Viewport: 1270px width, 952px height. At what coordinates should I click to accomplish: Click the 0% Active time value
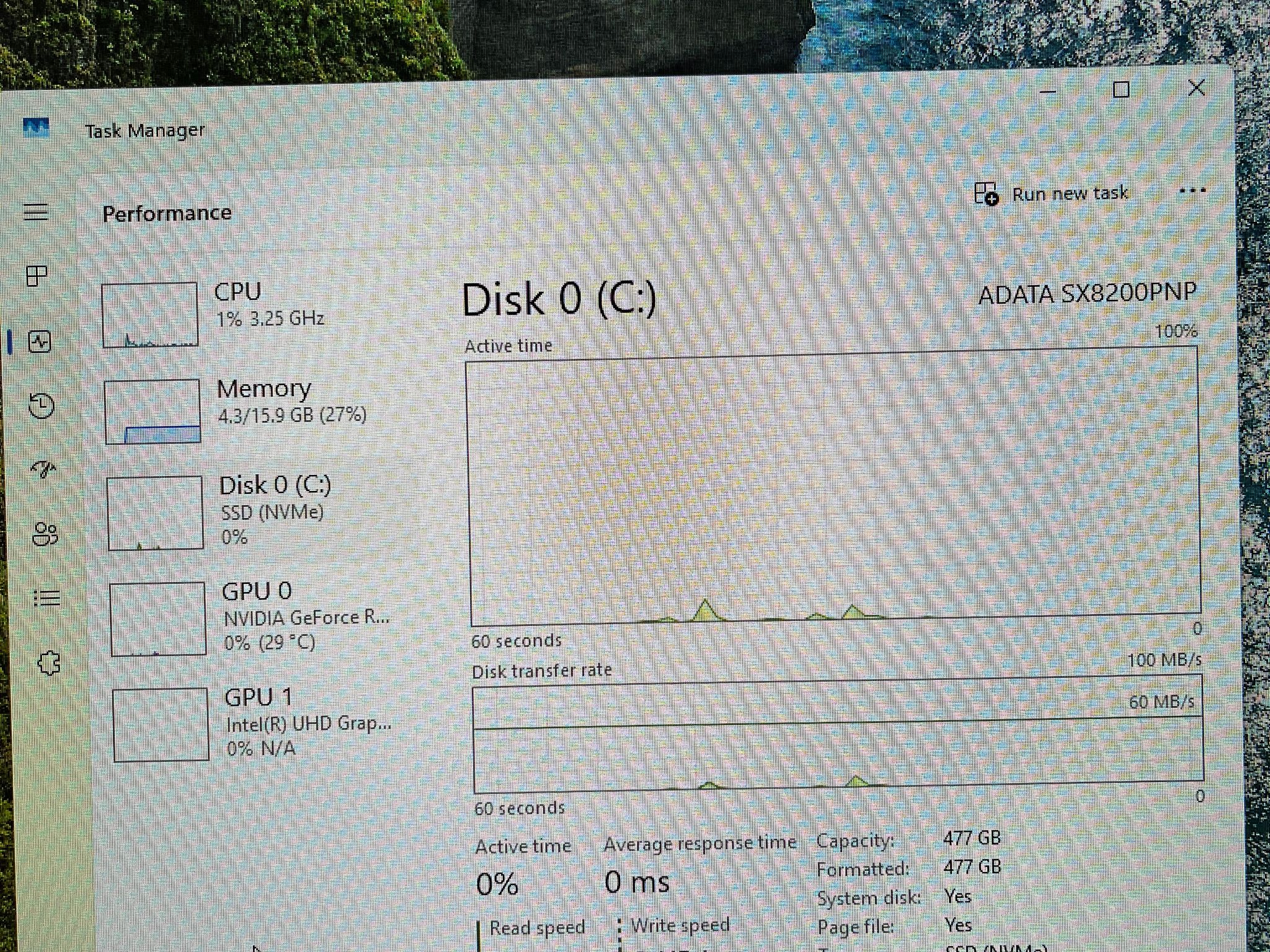coord(497,883)
